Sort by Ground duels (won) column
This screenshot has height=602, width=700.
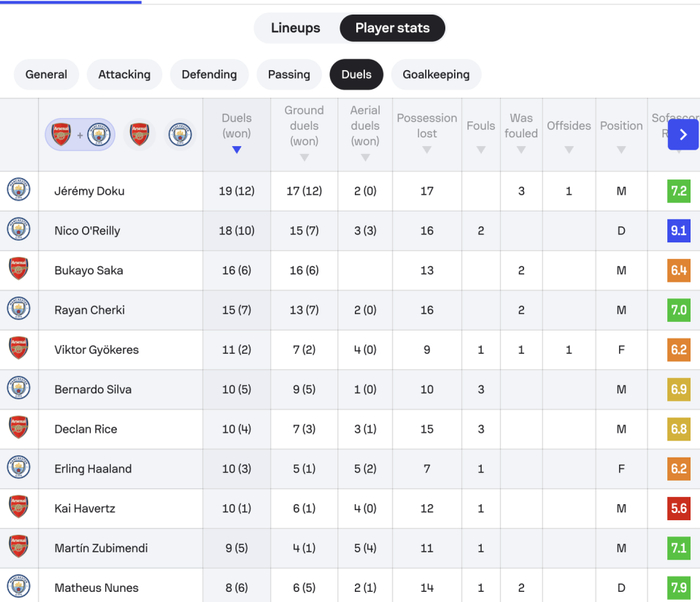tap(304, 133)
